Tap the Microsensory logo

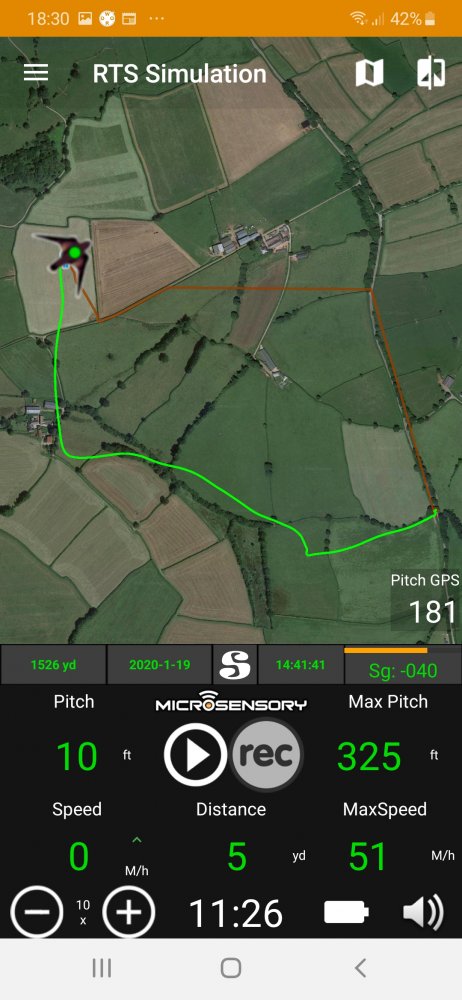click(231, 702)
